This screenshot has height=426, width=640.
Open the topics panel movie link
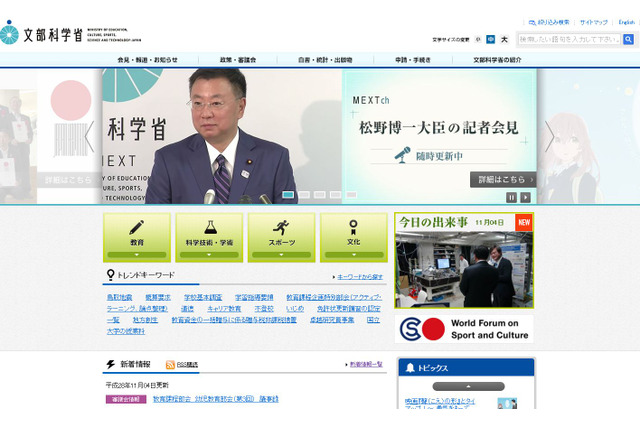[440, 404]
